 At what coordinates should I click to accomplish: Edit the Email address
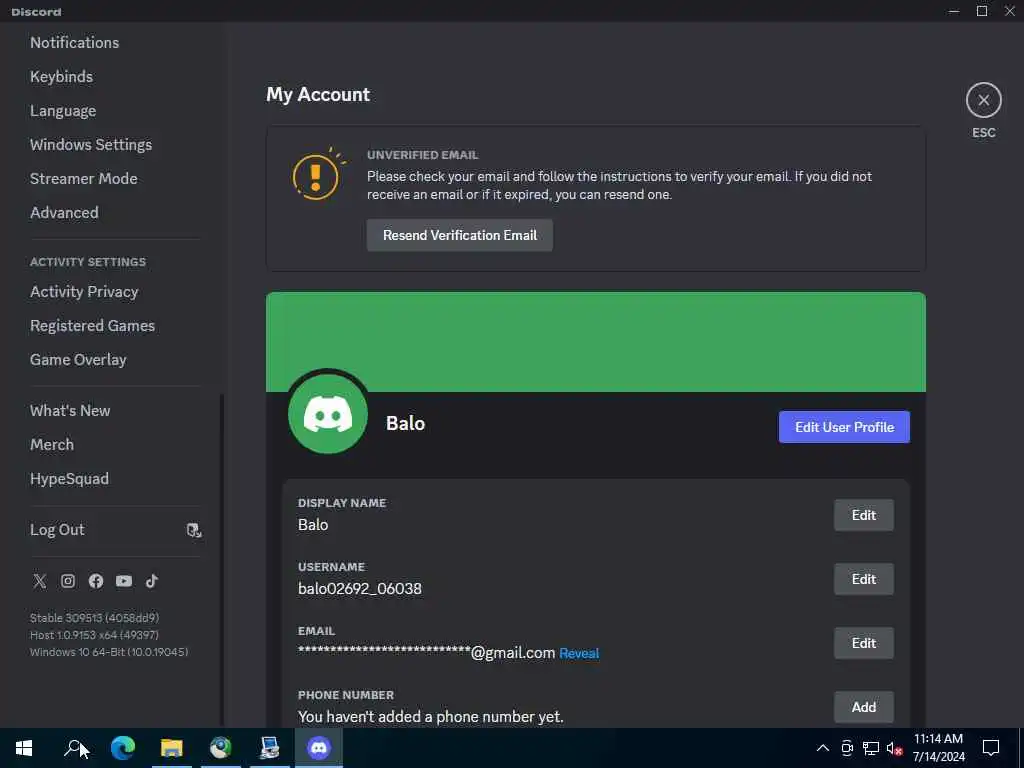(x=863, y=643)
